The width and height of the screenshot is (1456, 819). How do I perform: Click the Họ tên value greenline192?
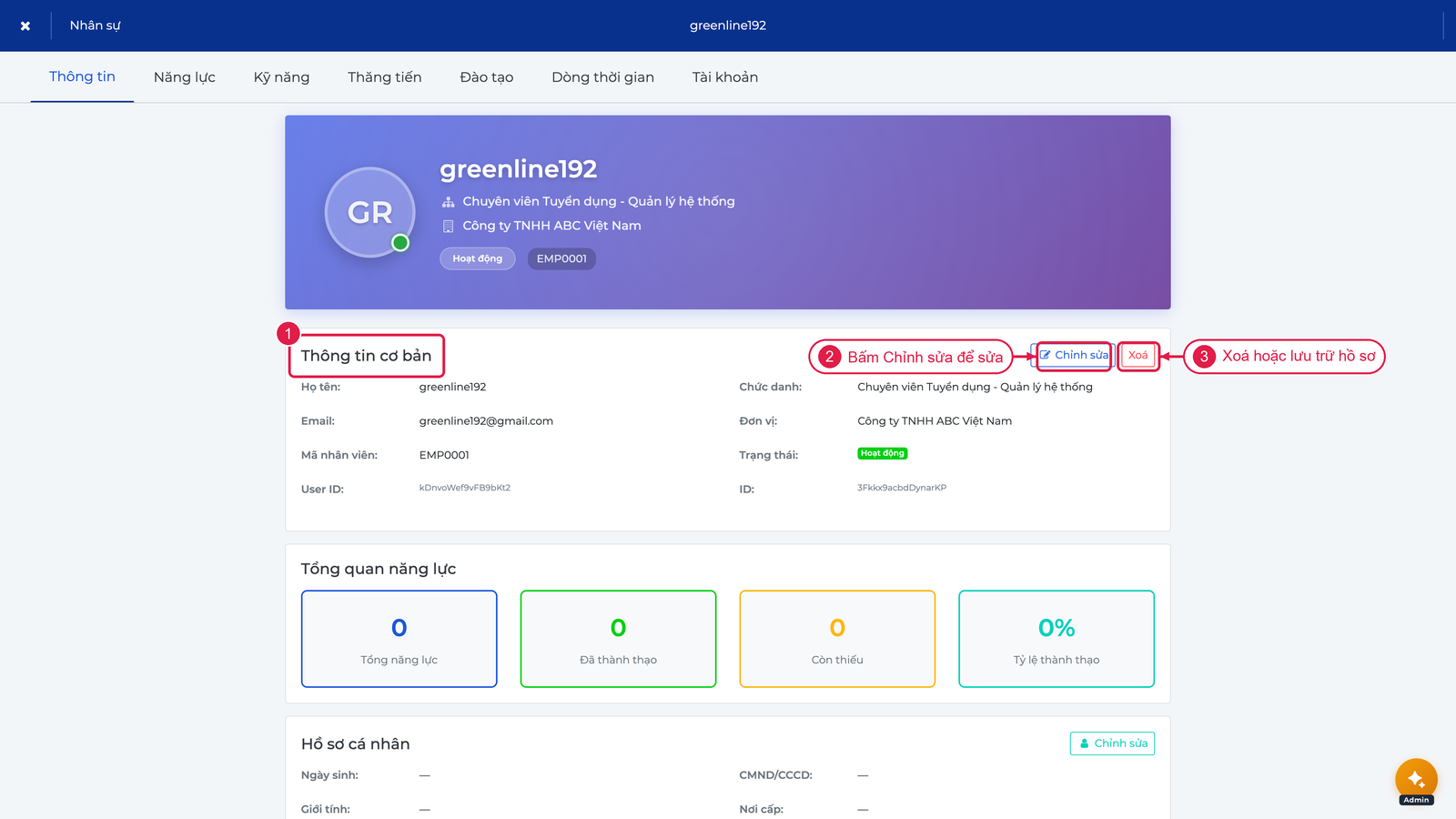coord(452,387)
